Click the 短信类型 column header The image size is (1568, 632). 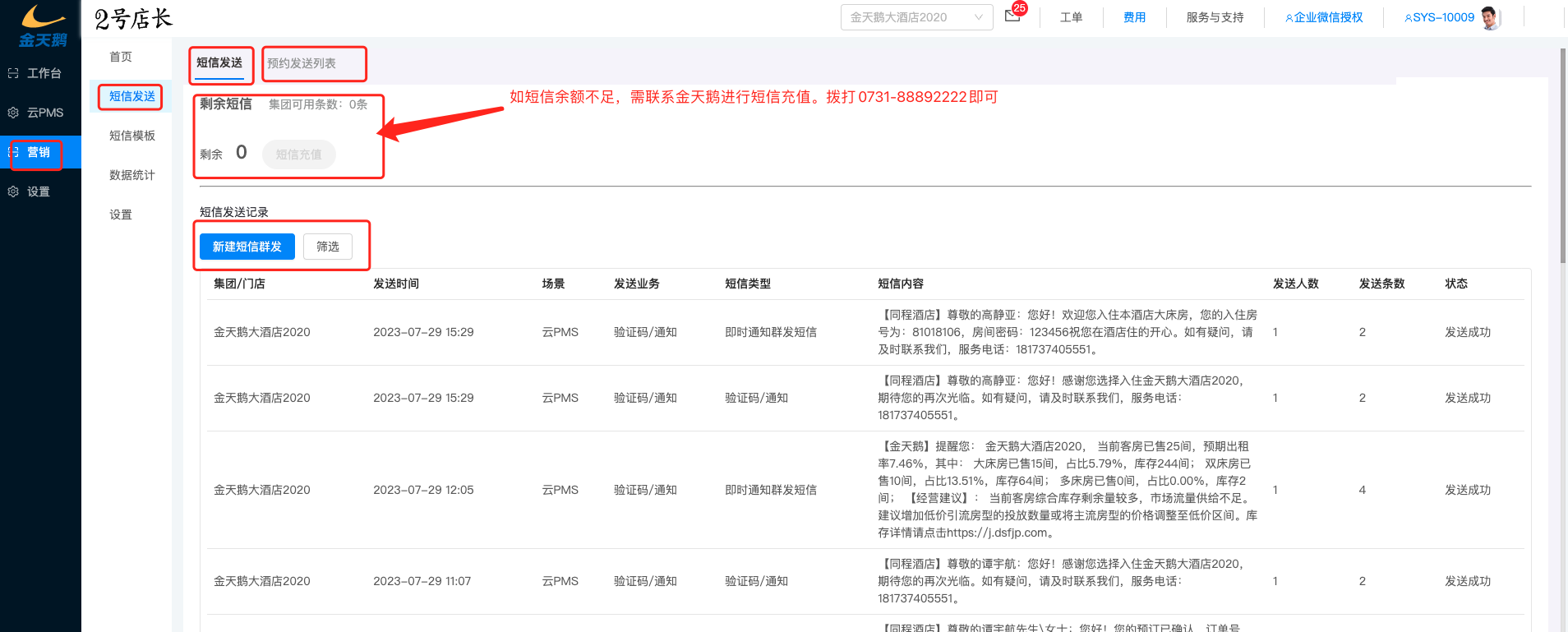click(x=748, y=284)
